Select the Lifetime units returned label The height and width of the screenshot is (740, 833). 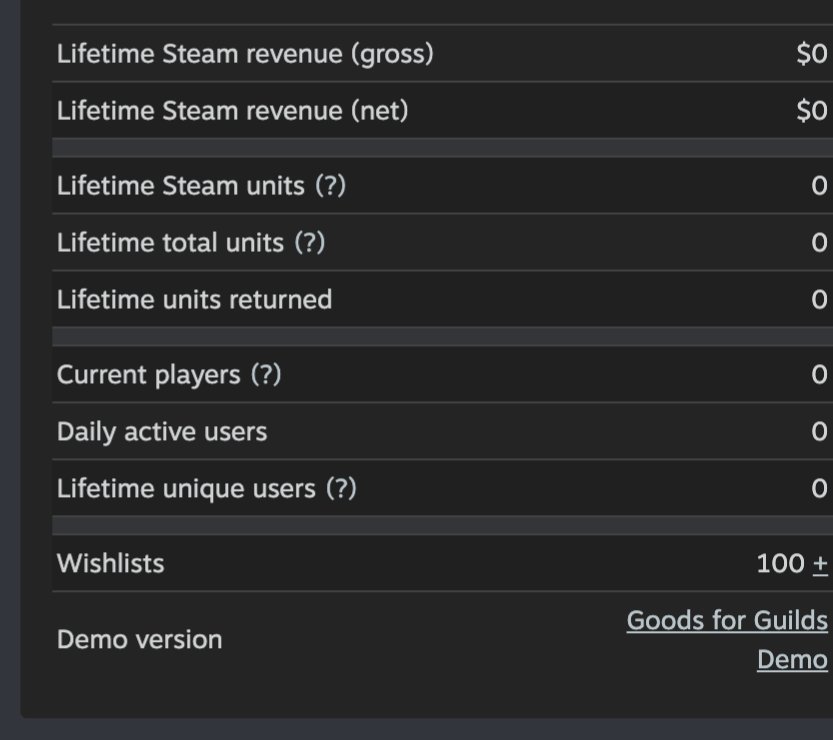tap(194, 300)
